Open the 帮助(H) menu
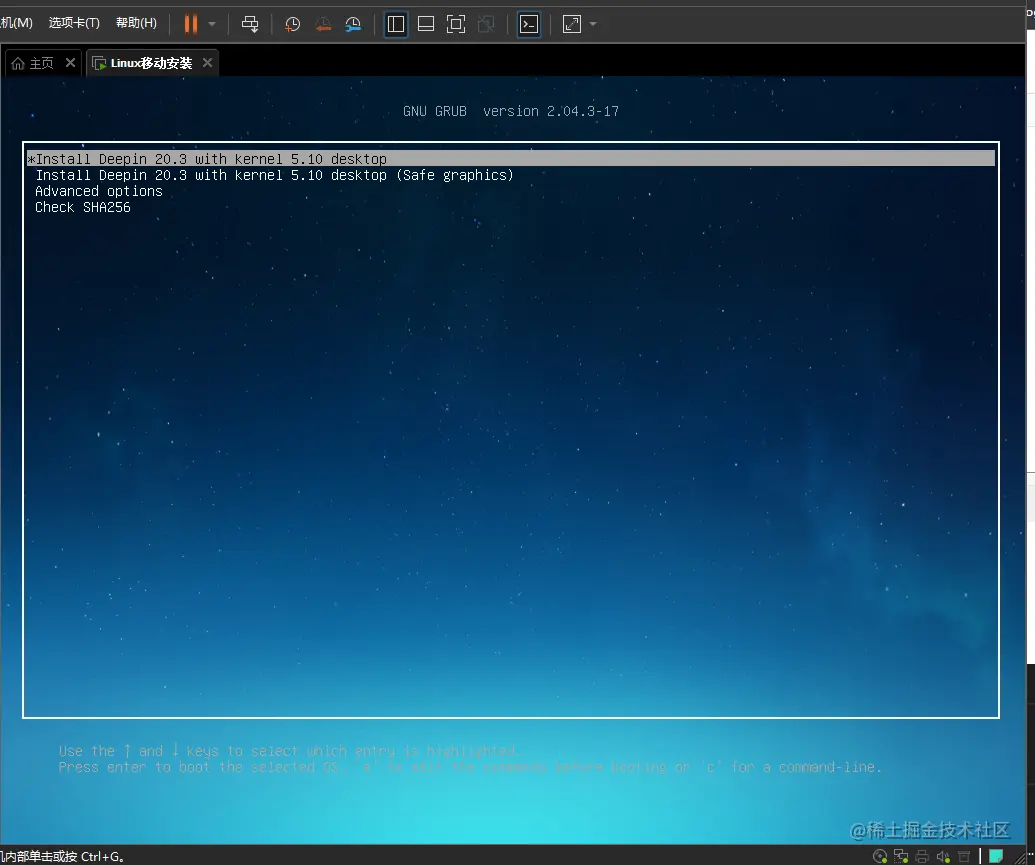 pyautogui.click(x=137, y=23)
